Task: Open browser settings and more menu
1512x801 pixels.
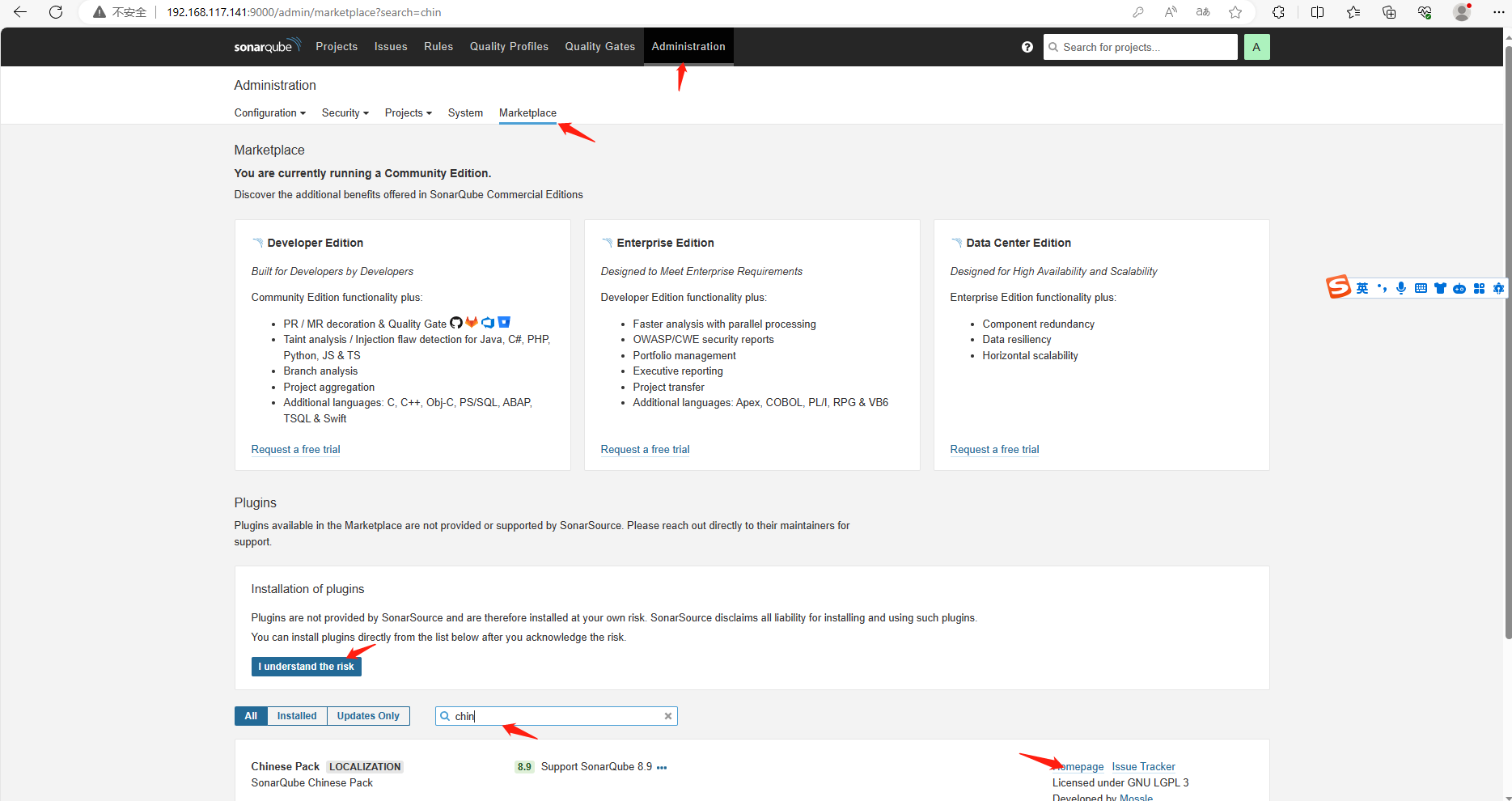Action: [x=1498, y=12]
